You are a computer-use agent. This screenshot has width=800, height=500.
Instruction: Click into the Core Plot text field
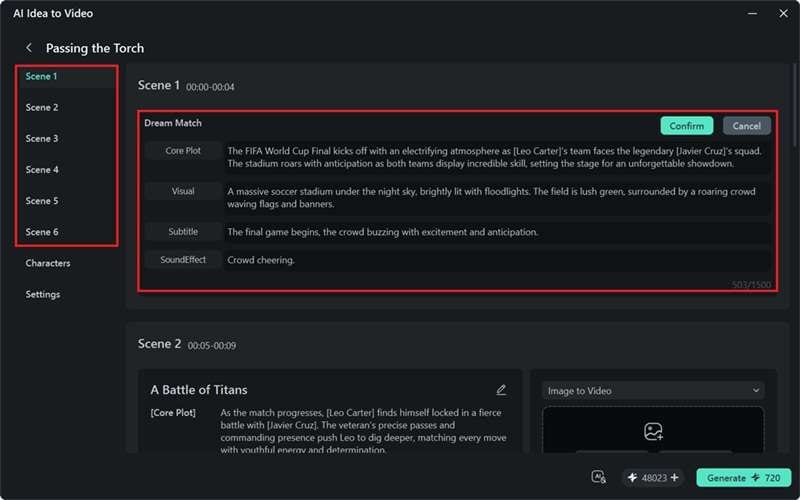click(497, 157)
